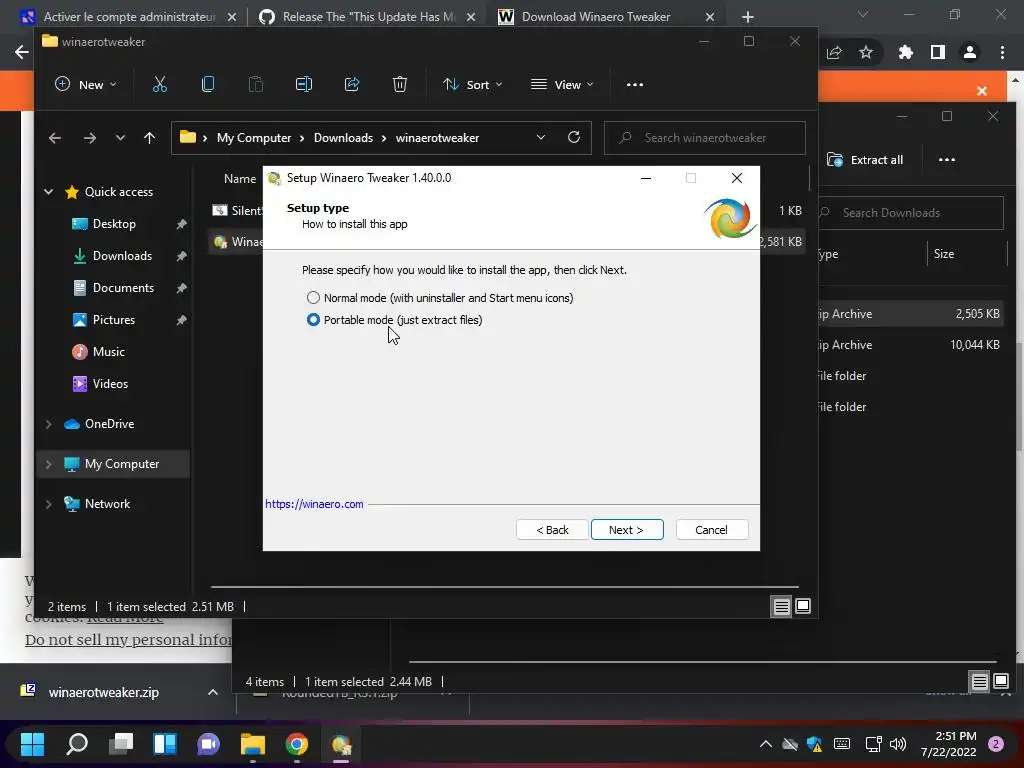Select Portable mode radio button
The height and width of the screenshot is (768, 1024).
click(x=313, y=319)
